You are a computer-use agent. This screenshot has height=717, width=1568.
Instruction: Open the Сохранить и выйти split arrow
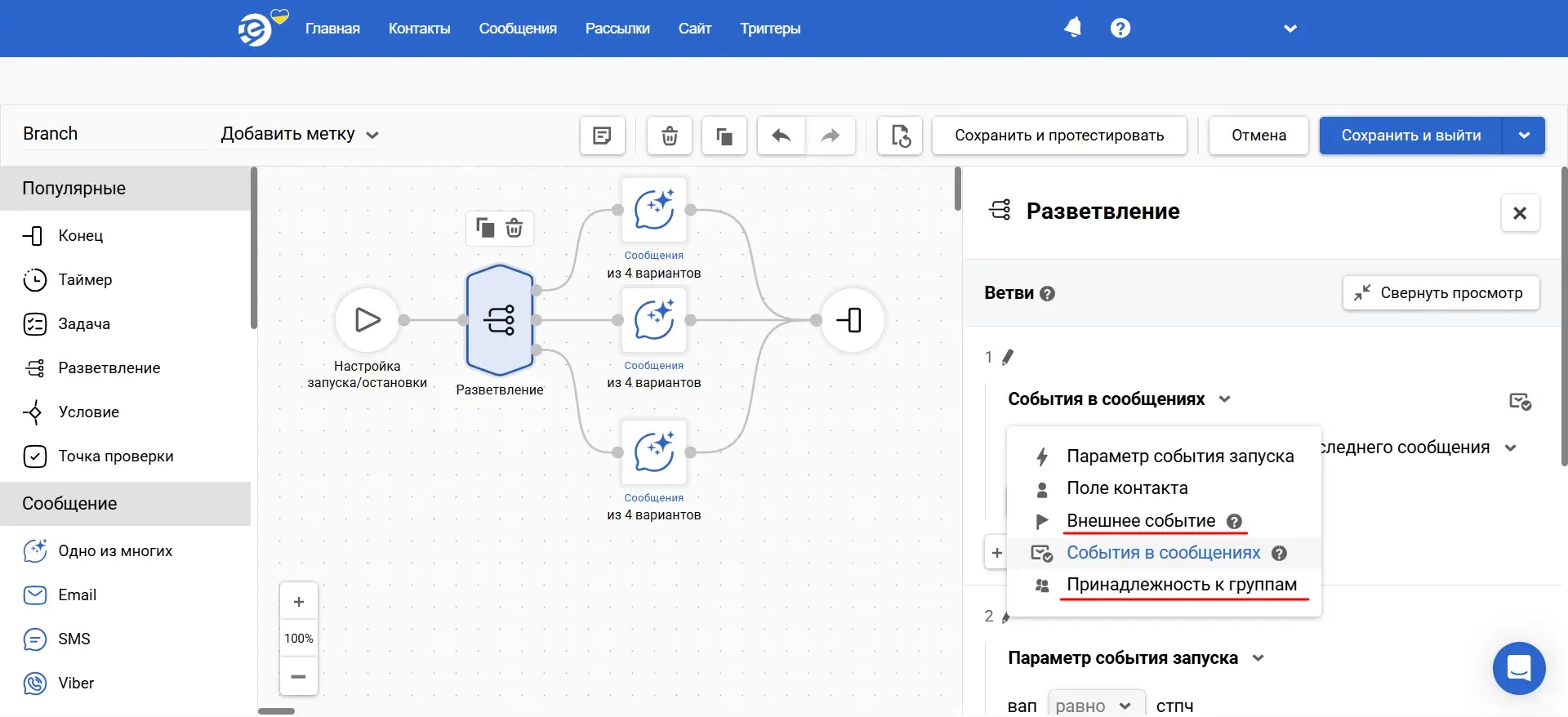[1524, 136]
